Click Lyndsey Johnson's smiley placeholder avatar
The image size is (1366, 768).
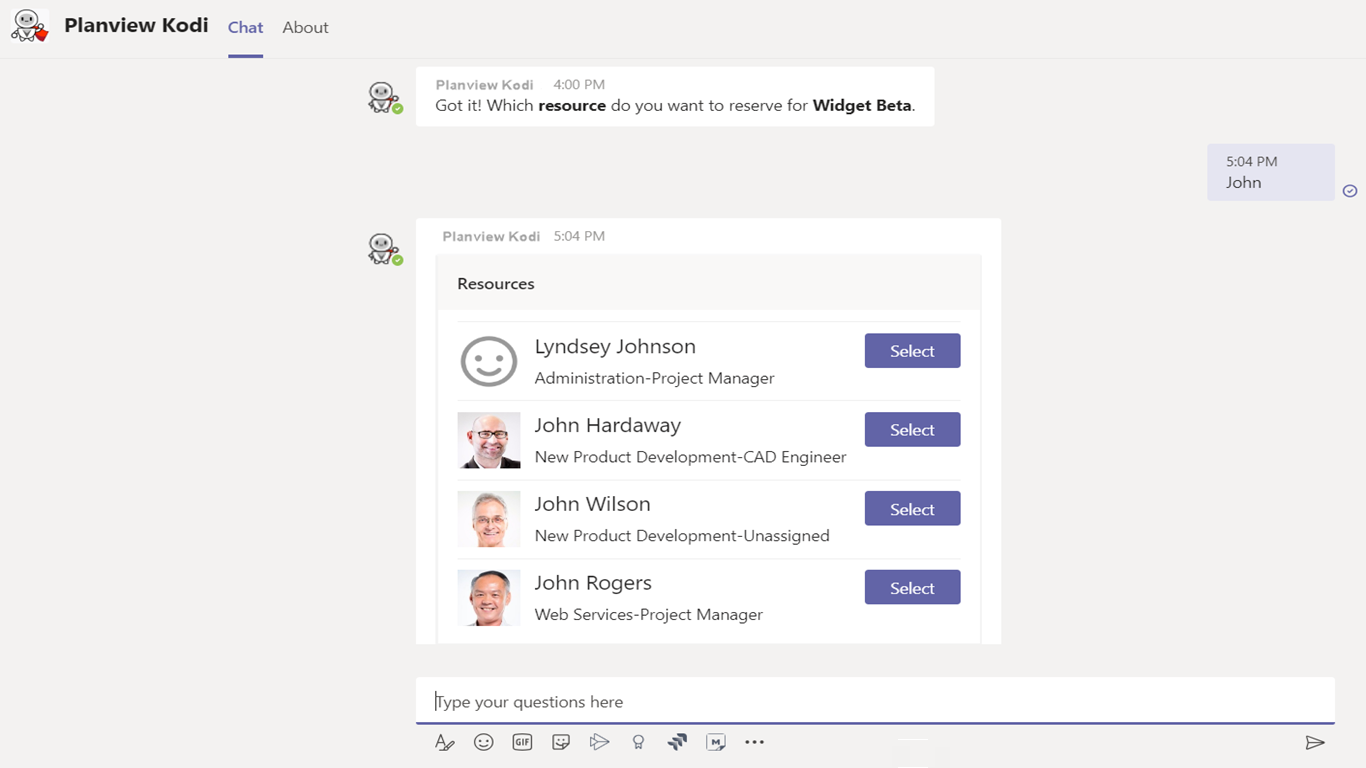489,361
